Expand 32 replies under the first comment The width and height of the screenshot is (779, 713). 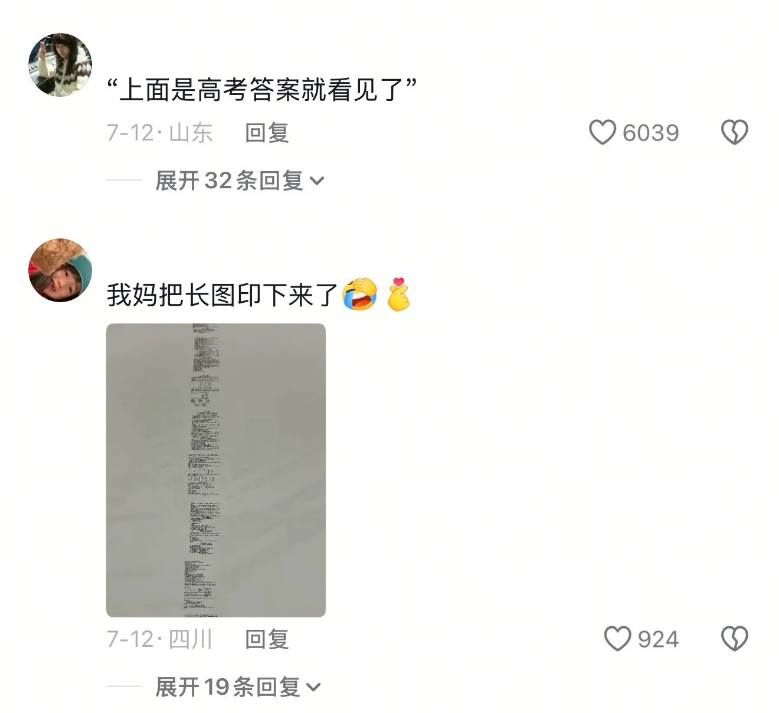[x=240, y=180]
